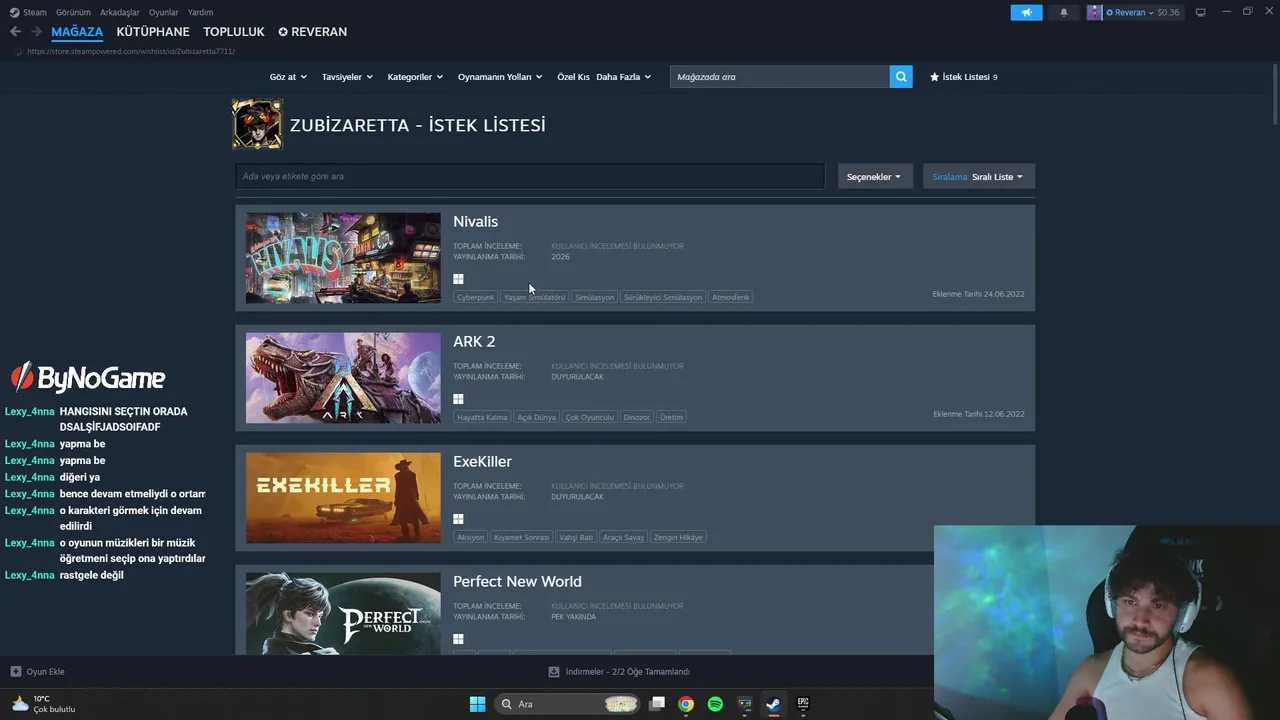This screenshot has height=720, width=1280.
Task: Click the wishlist filter field Ada veya etikete göre ara
Action: pos(530,176)
